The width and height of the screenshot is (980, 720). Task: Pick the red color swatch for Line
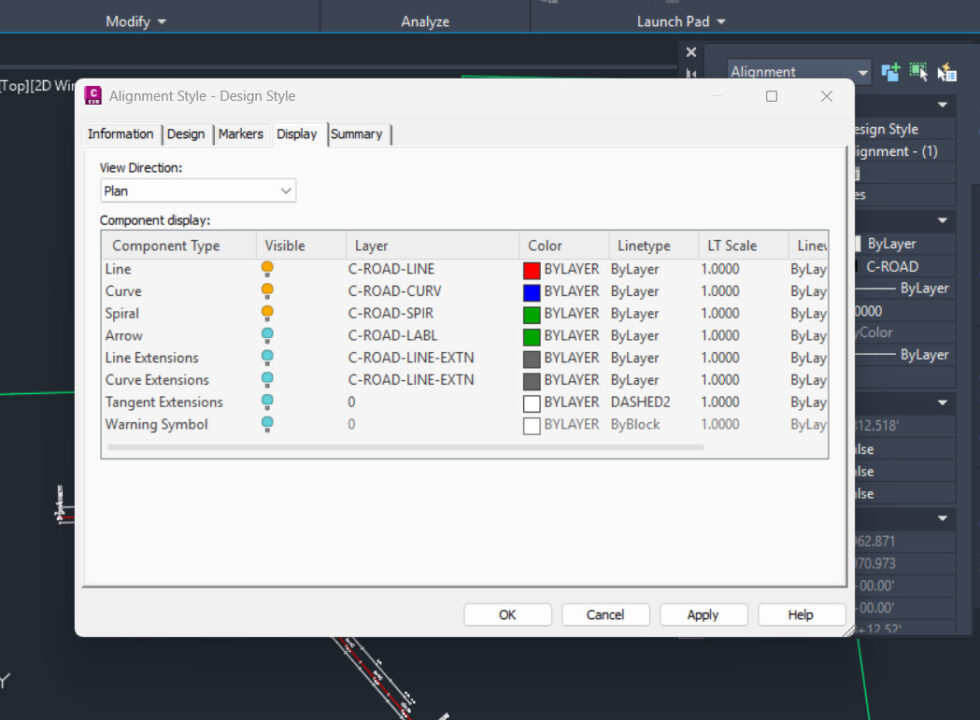pos(532,270)
